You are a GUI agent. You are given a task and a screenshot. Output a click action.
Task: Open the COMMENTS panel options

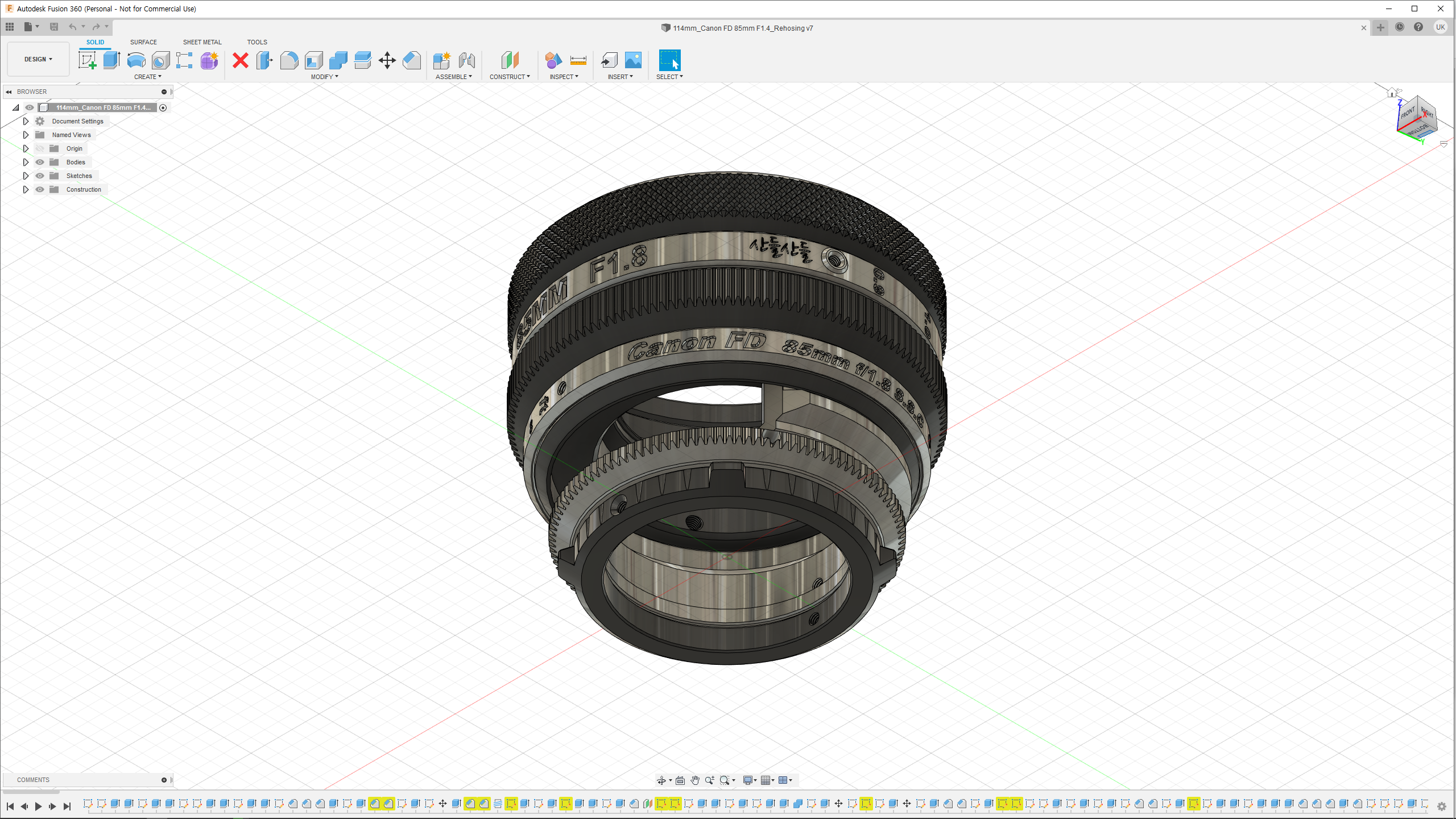click(x=164, y=780)
